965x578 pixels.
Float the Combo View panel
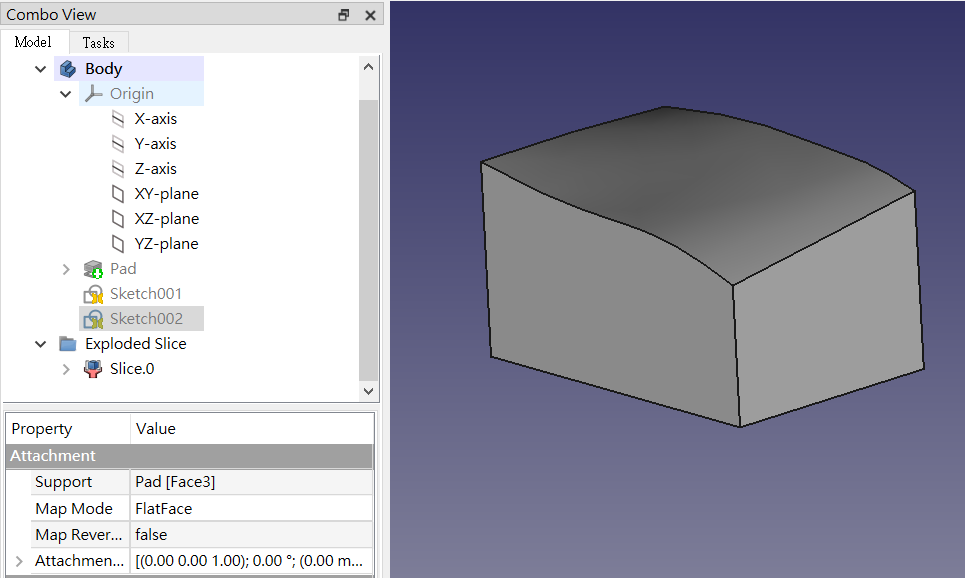pos(344,15)
